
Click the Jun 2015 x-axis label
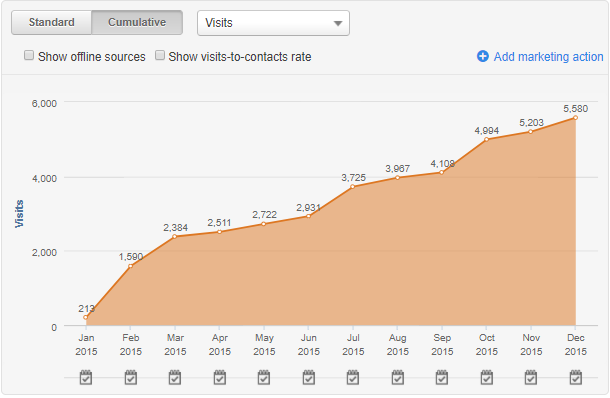click(x=309, y=345)
